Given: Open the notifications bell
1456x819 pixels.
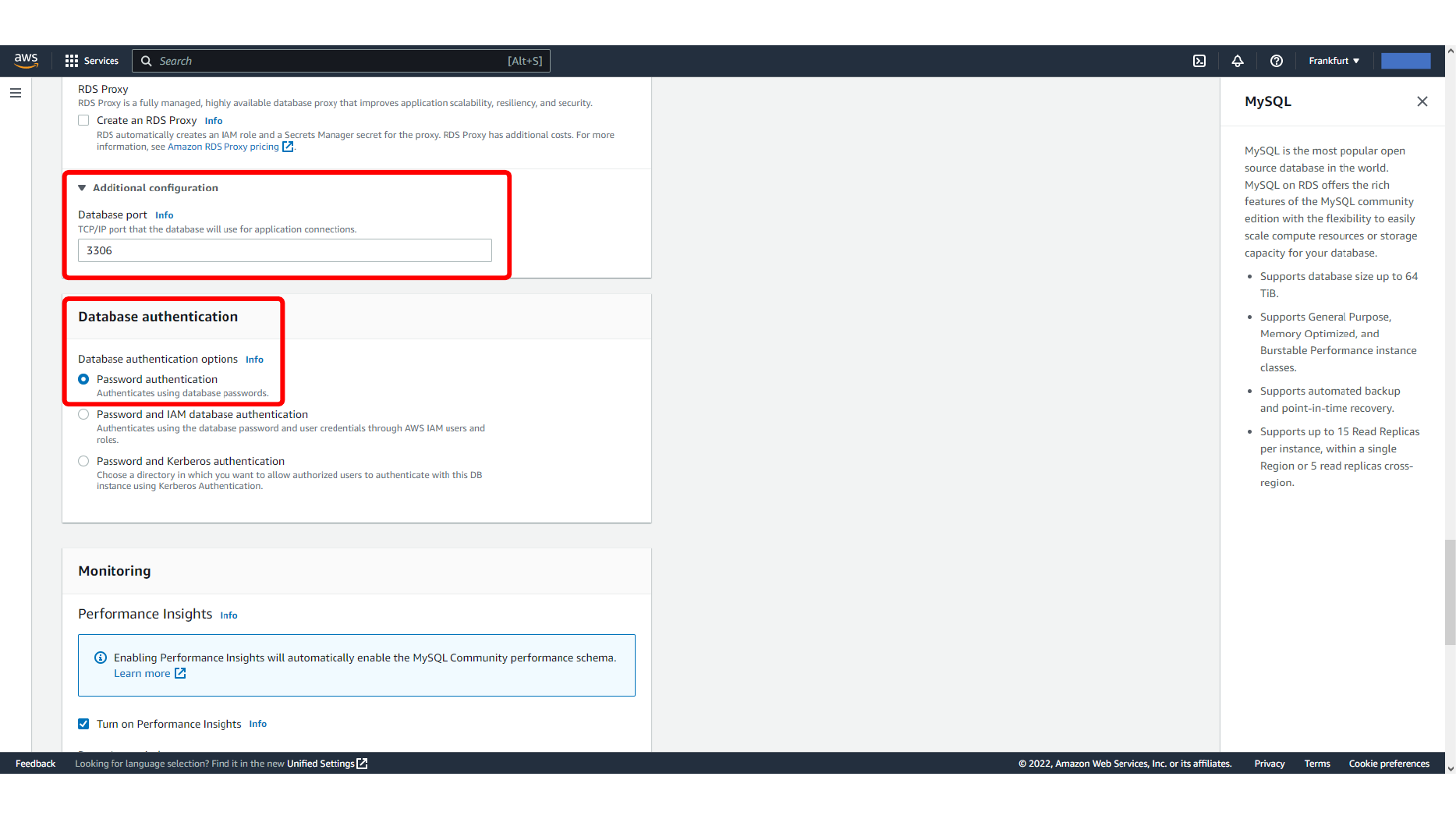Looking at the screenshot, I should point(1238,61).
